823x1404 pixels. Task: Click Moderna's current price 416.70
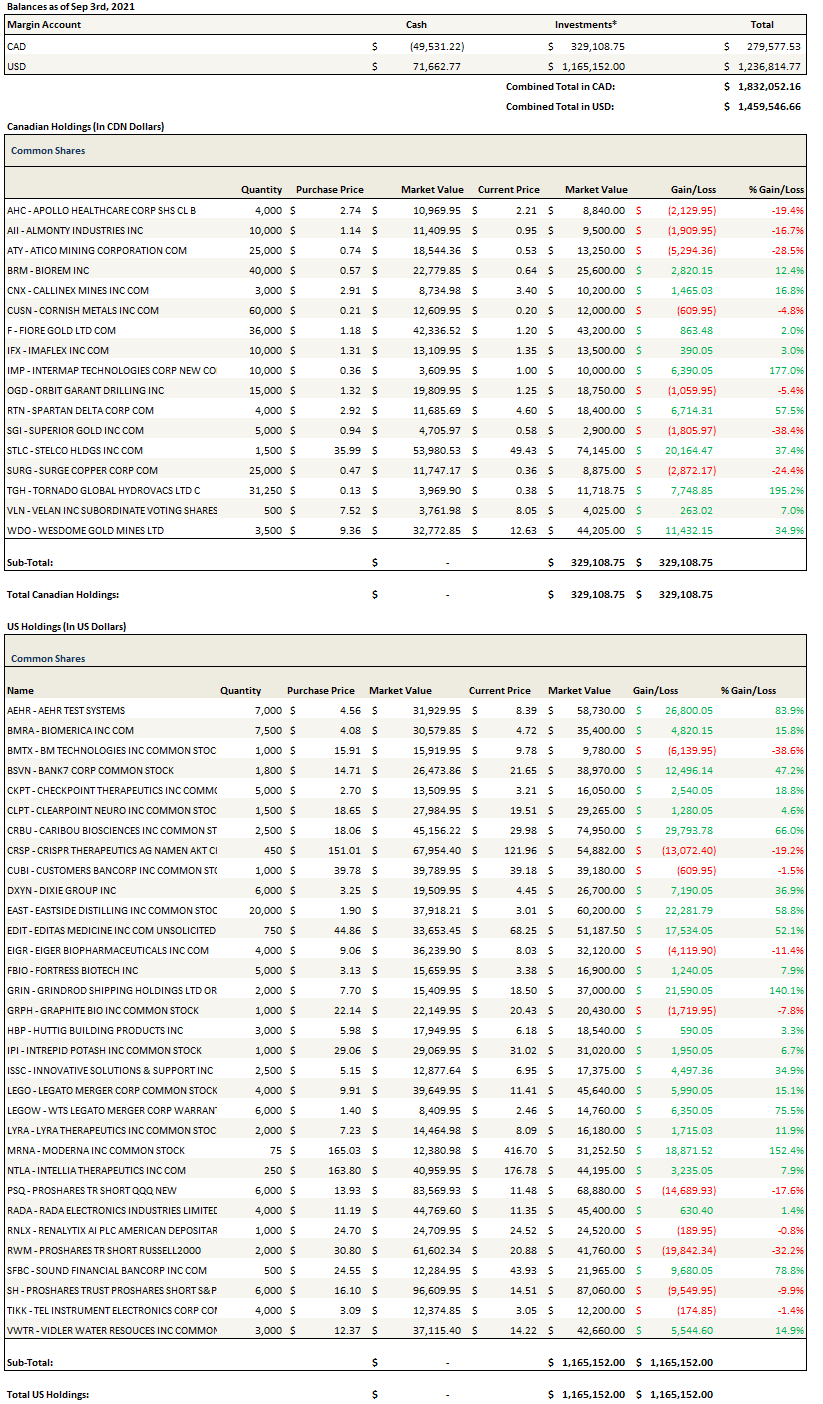pyautogui.click(x=514, y=1150)
